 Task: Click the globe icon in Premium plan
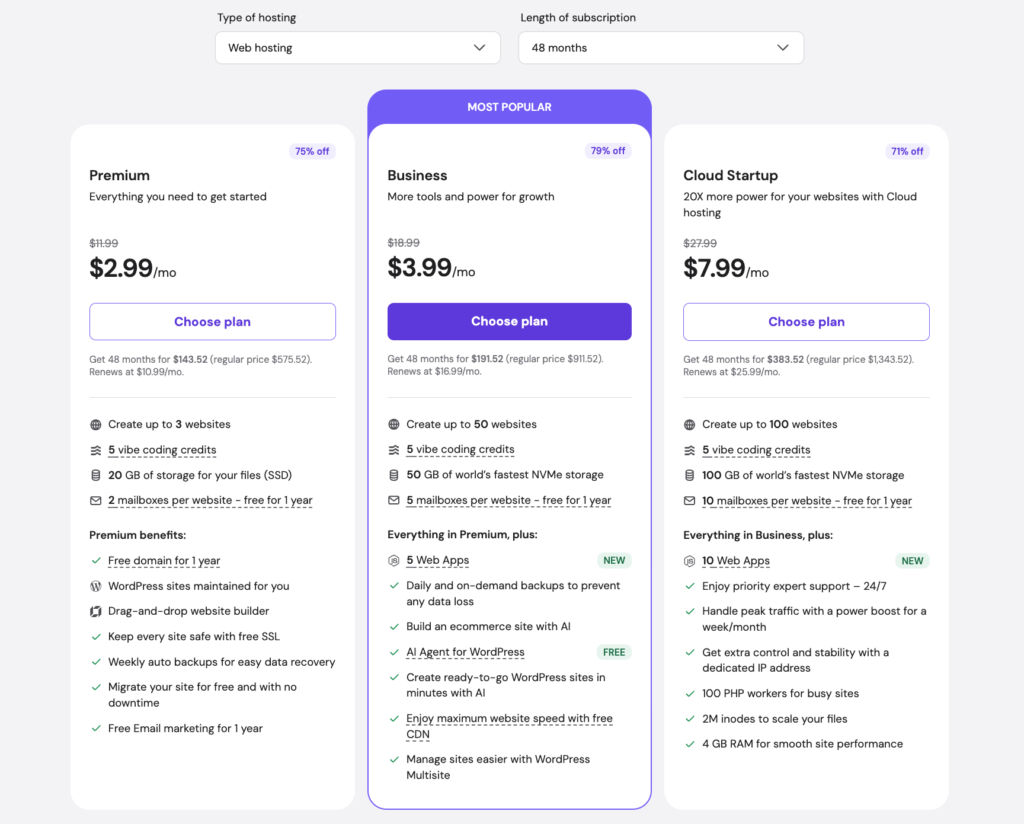point(96,424)
